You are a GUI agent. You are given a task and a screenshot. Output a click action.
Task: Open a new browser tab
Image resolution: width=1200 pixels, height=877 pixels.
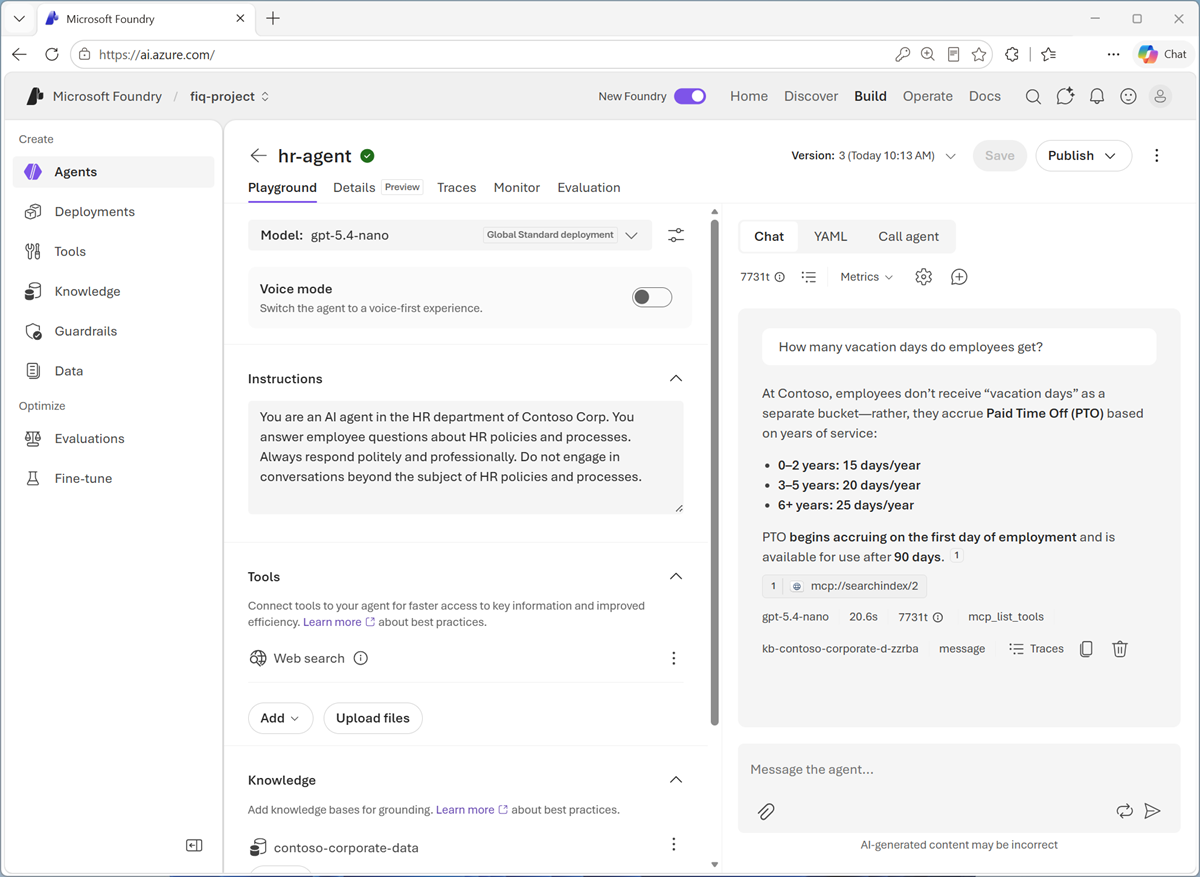pos(273,18)
